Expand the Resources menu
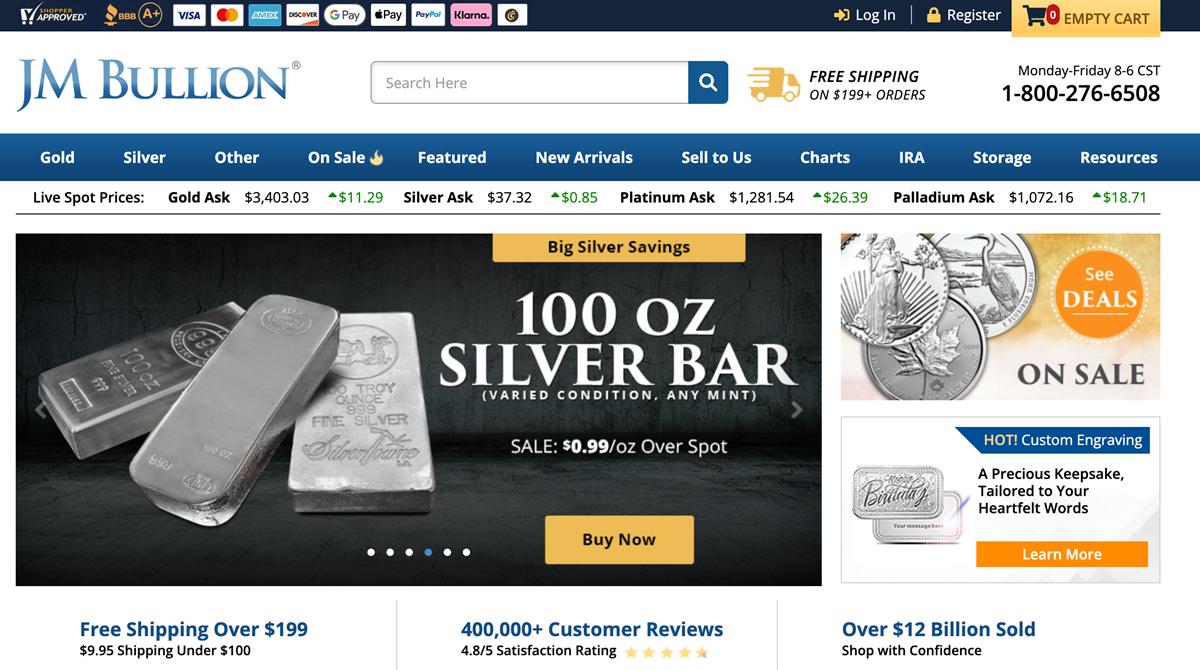Image resolution: width=1200 pixels, height=670 pixels. pyautogui.click(x=1118, y=157)
